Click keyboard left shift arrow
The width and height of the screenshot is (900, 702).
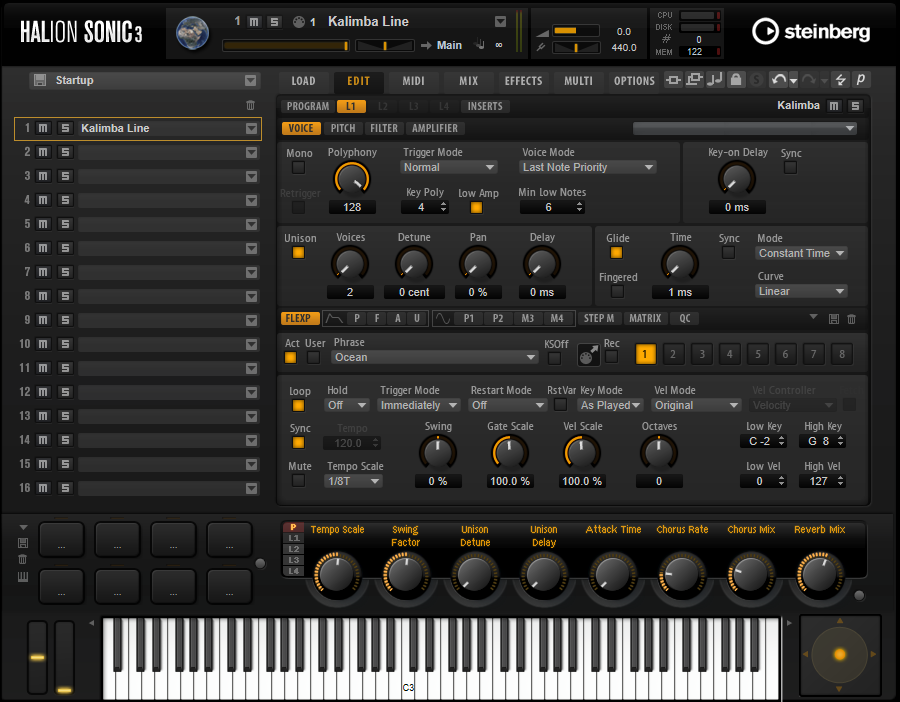92,623
